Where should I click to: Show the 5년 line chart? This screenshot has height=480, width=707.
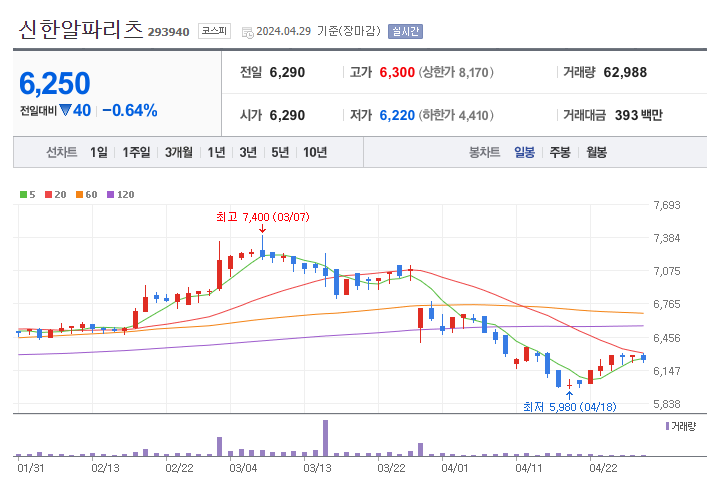click(280, 152)
